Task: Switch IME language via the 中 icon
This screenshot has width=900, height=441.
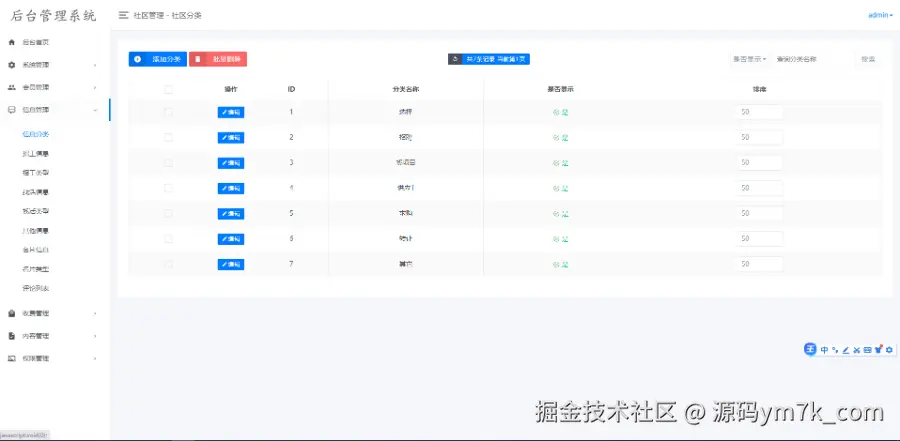Action: click(x=824, y=350)
